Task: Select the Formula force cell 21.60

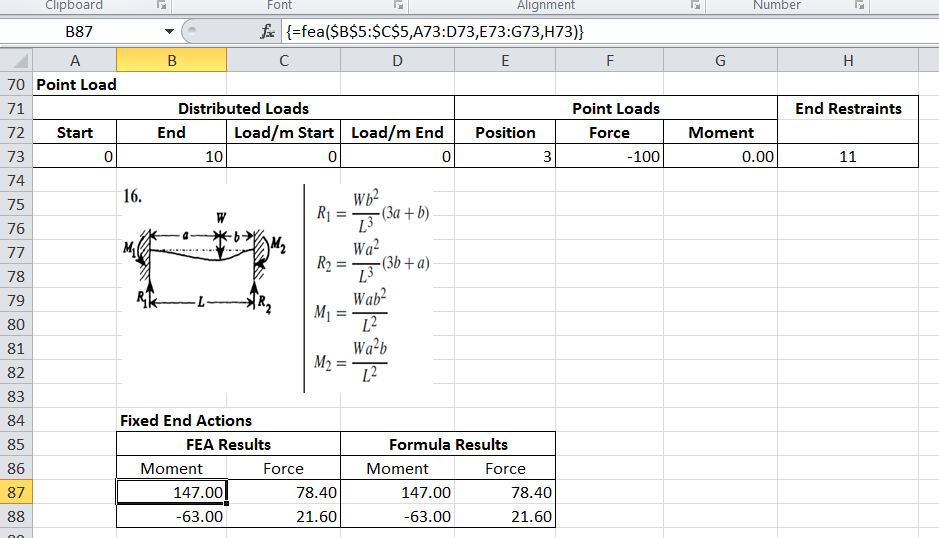Action: click(505, 517)
